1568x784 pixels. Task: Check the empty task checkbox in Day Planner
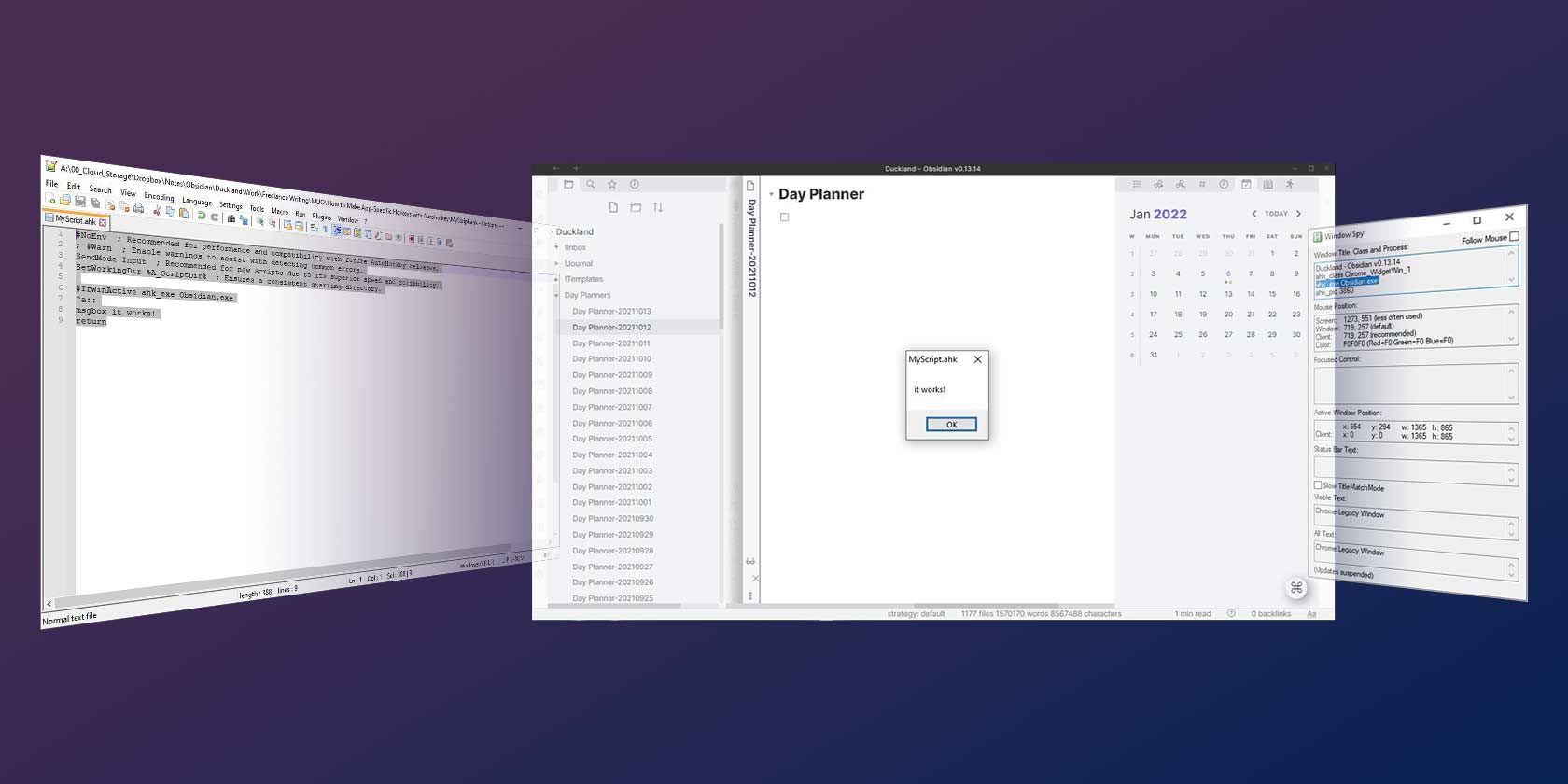[x=784, y=217]
